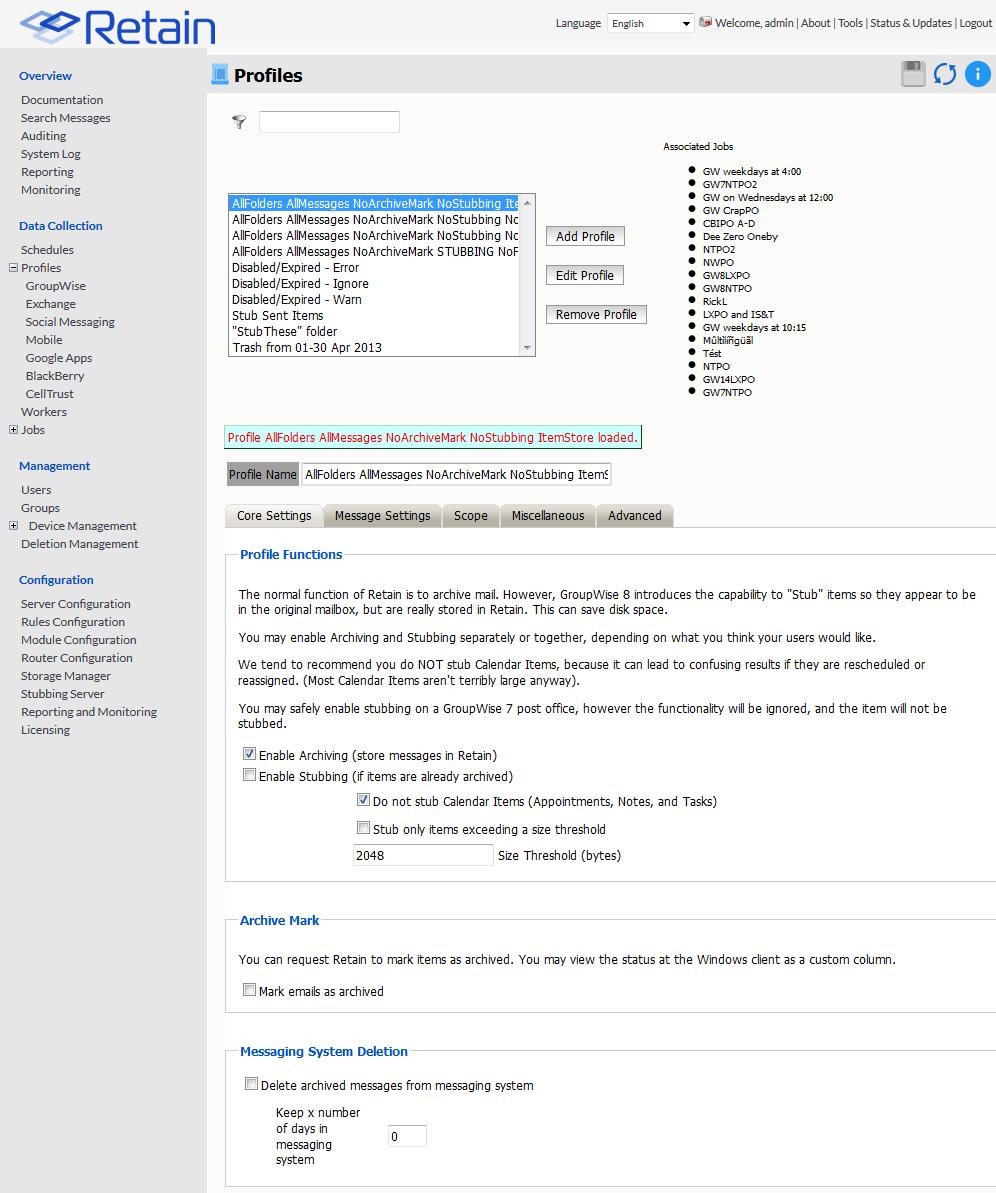Image resolution: width=996 pixels, height=1193 pixels.
Task: Open Workers in the sidebar
Action: 43,412
